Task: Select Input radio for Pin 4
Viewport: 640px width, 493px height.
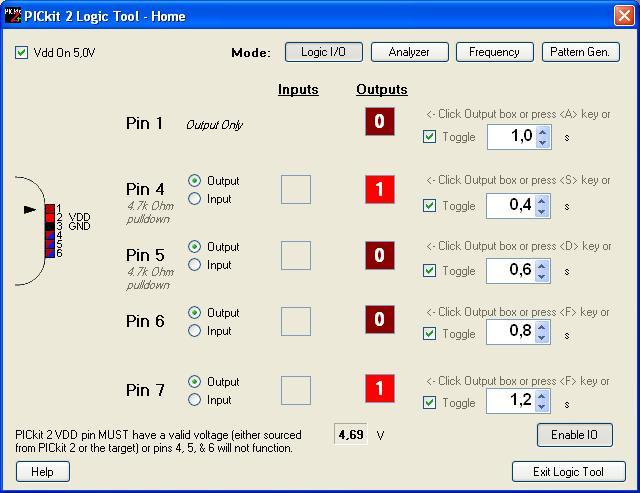Action: click(195, 199)
